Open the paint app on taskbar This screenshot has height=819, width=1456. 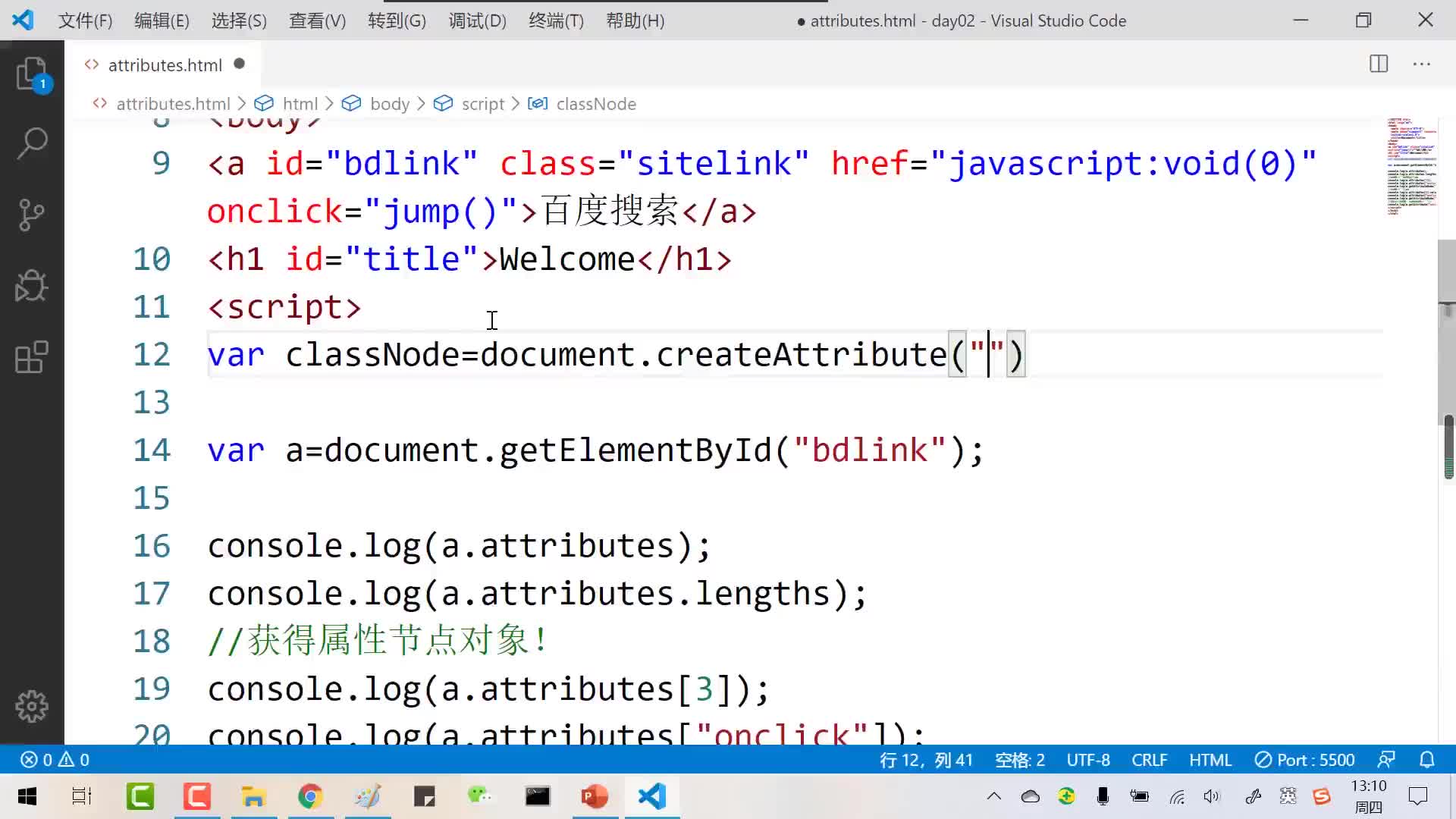[367, 796]
